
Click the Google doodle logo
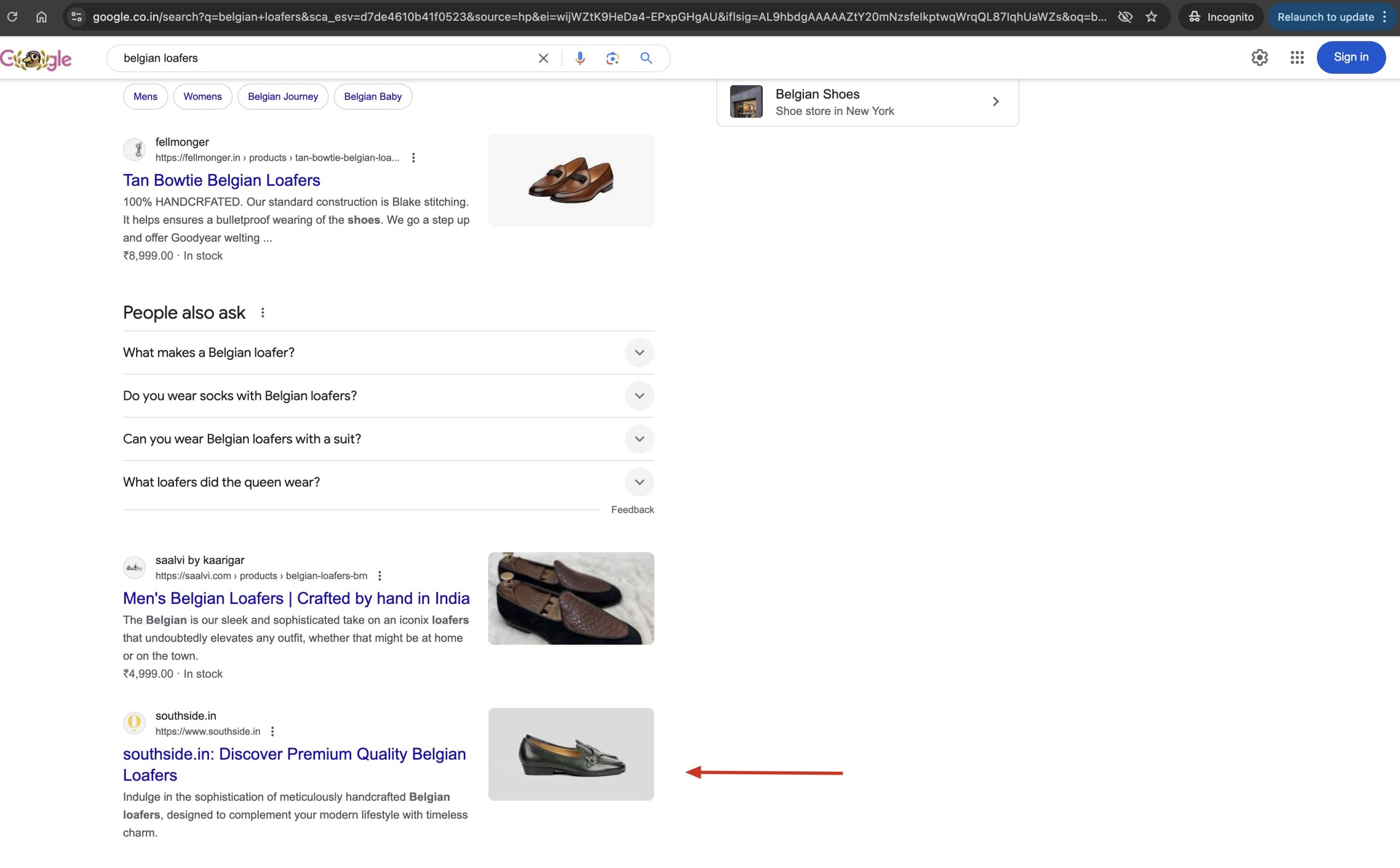[36, 57]
